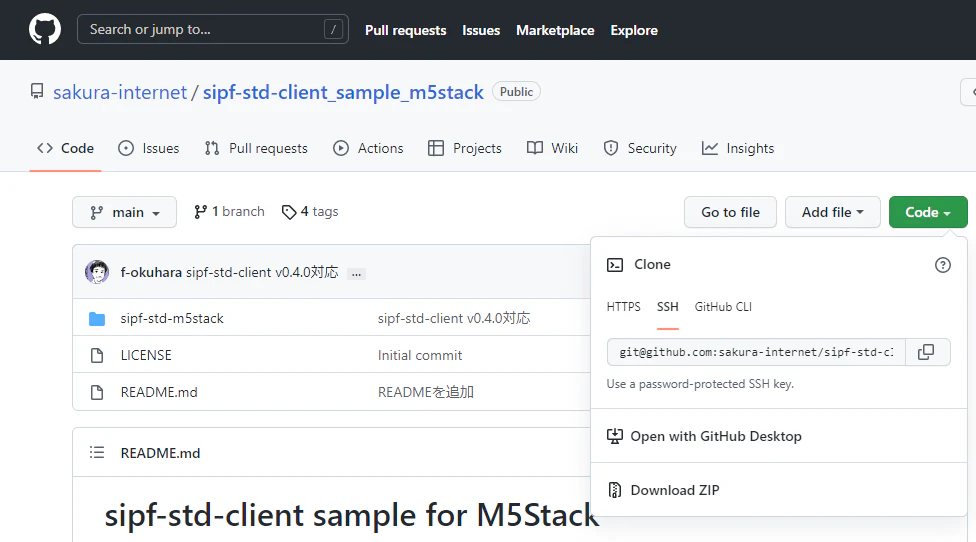Open the latest commit message link
This screenshot has height=542, width=976.
click(262, 273)
